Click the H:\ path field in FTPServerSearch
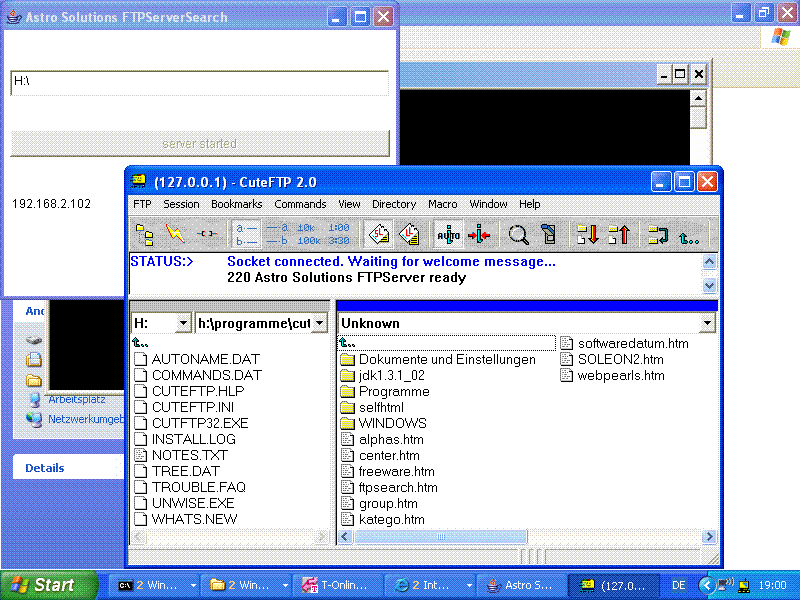 pos(199,83)
